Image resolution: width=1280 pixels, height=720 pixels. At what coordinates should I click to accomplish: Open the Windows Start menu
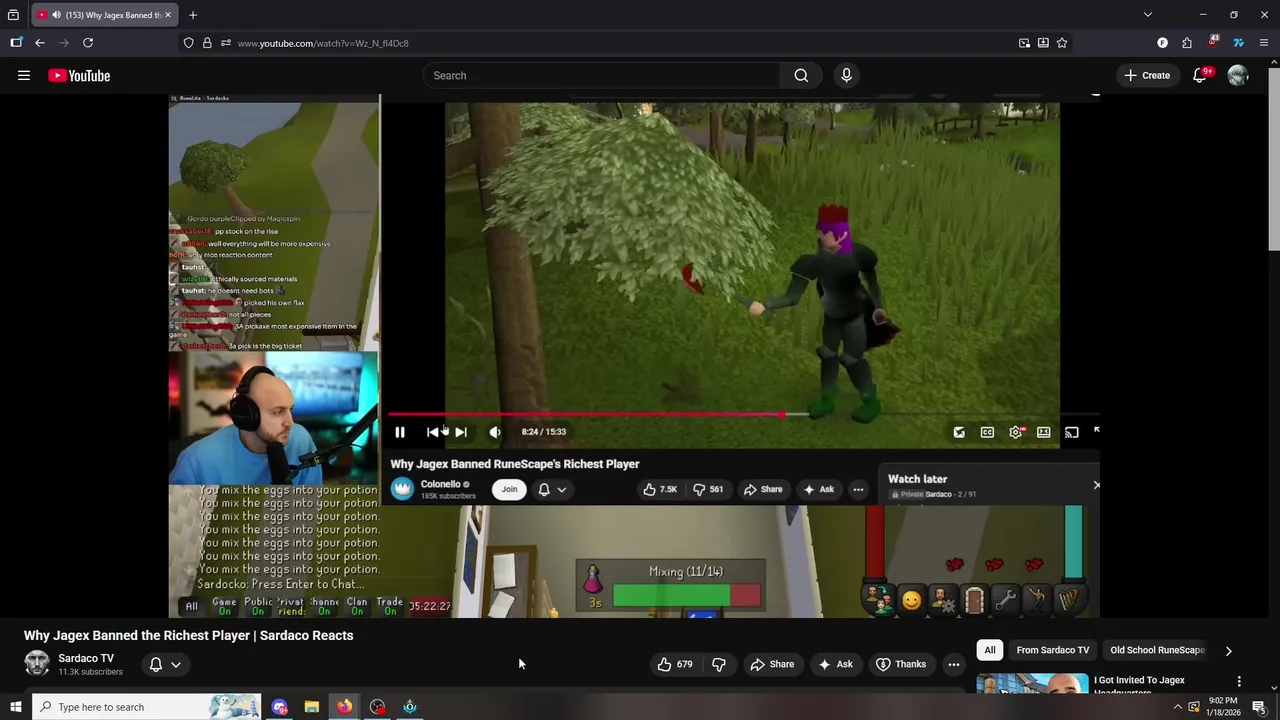[15, 707]
